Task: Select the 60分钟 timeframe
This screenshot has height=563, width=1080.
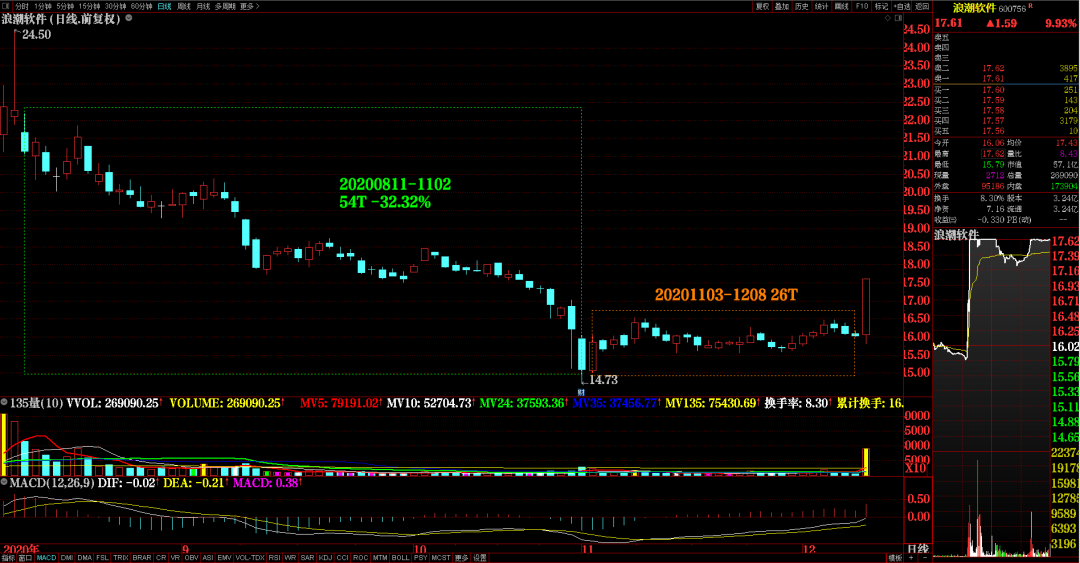Action: point(141,6)
